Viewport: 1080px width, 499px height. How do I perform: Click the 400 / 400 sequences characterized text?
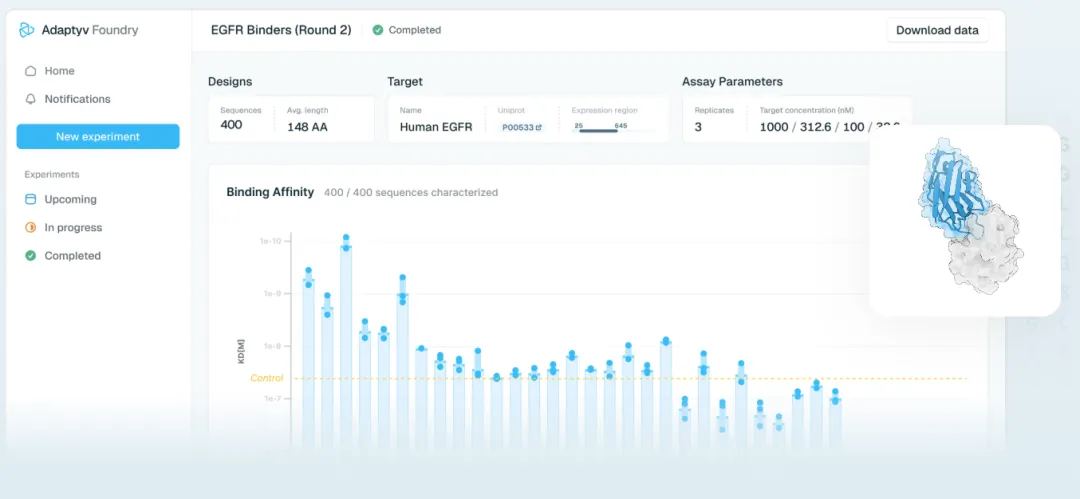pos(411,192)
